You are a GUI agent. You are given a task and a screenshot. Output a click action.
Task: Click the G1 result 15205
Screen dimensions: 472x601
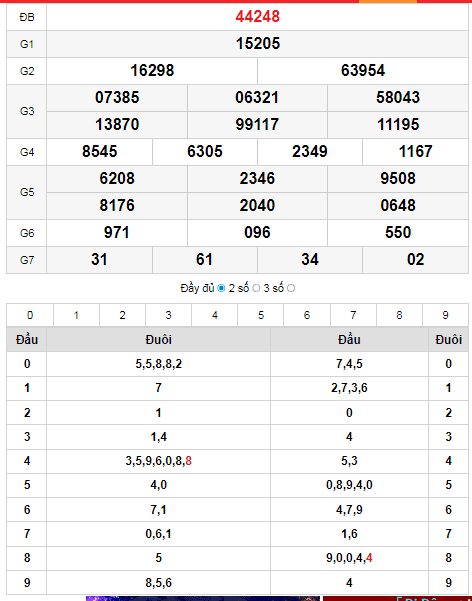tap(258, 43)
